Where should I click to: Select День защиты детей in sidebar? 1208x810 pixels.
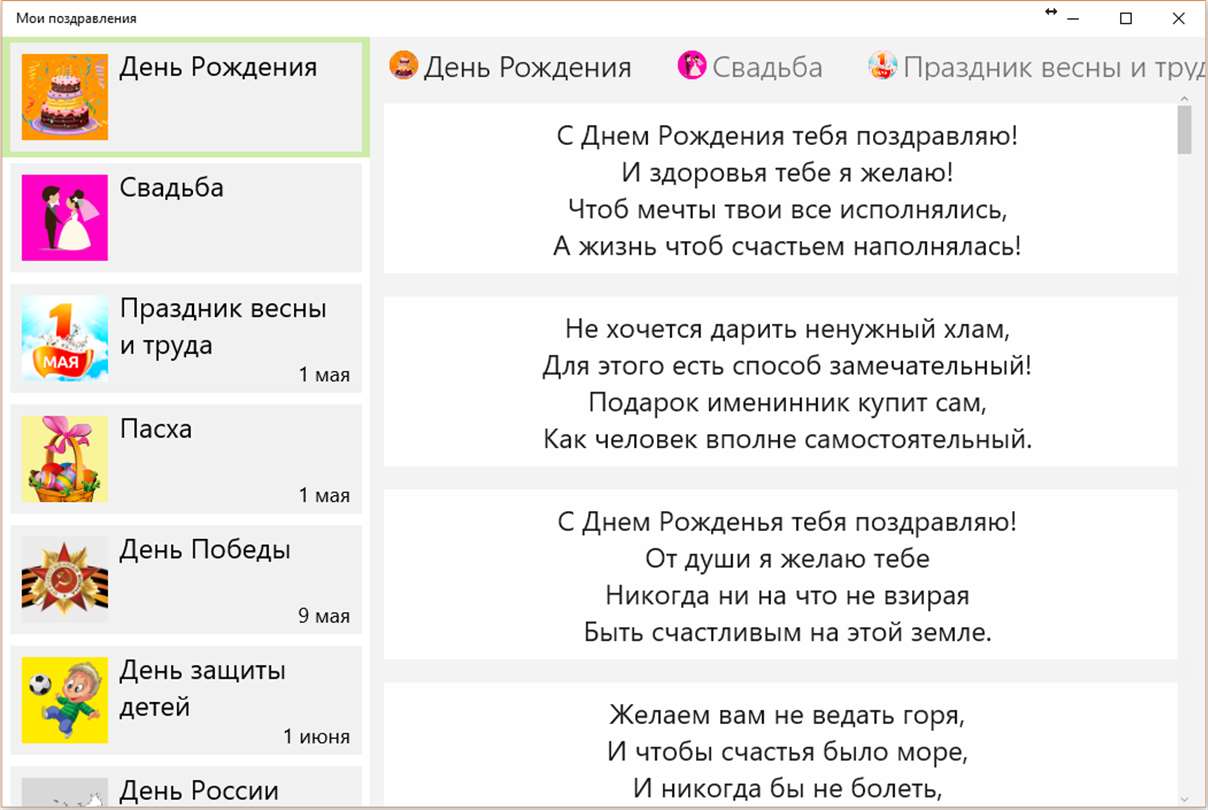point(186,700)
